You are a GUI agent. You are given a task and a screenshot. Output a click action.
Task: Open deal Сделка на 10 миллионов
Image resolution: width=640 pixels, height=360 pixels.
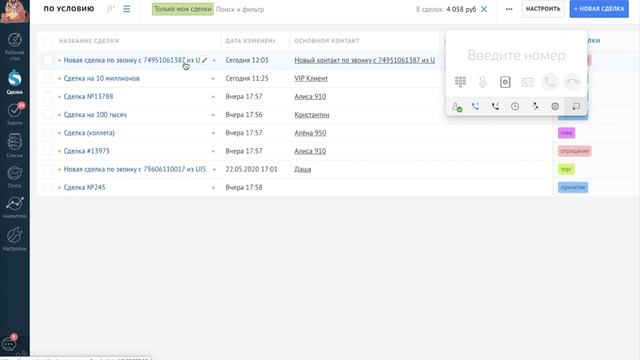coord(102,78)
